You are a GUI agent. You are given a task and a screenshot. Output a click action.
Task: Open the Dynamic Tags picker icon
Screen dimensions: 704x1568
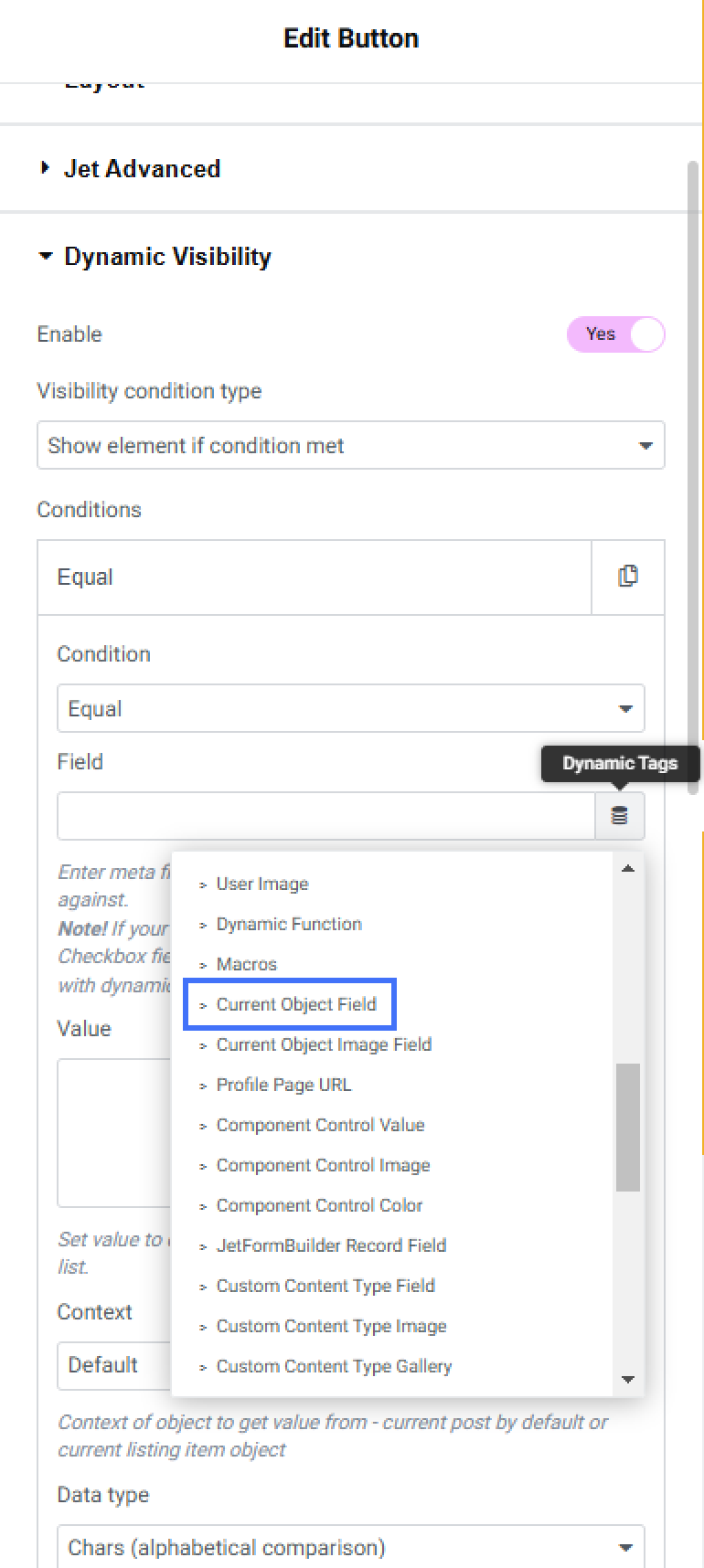point(620,816)
